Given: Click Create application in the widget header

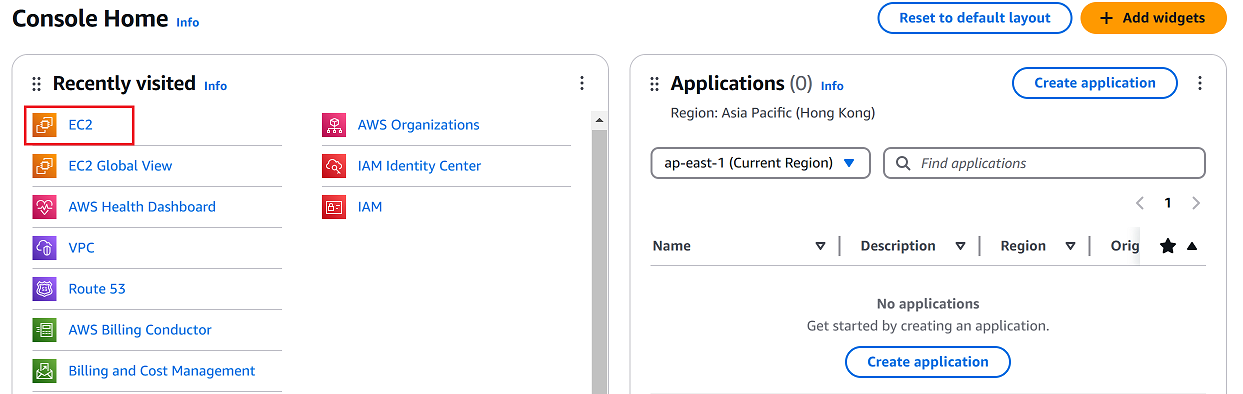Looking at the screenshot, I should pos(1095,83).
